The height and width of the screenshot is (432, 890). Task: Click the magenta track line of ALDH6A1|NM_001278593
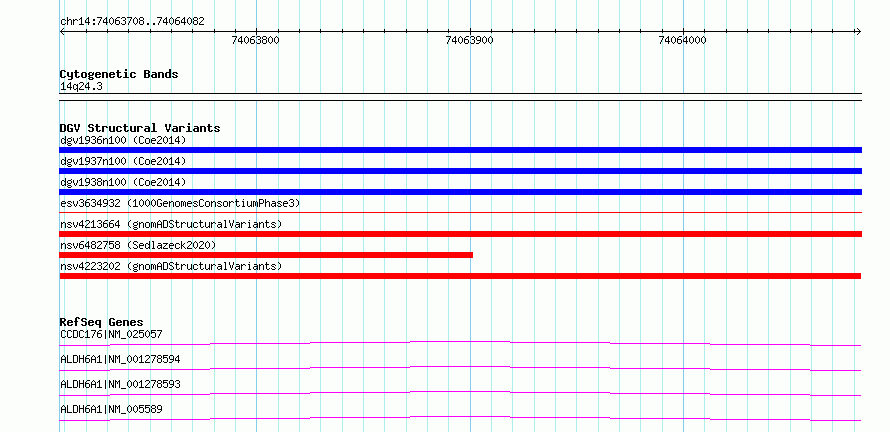(x=460, y=393)
